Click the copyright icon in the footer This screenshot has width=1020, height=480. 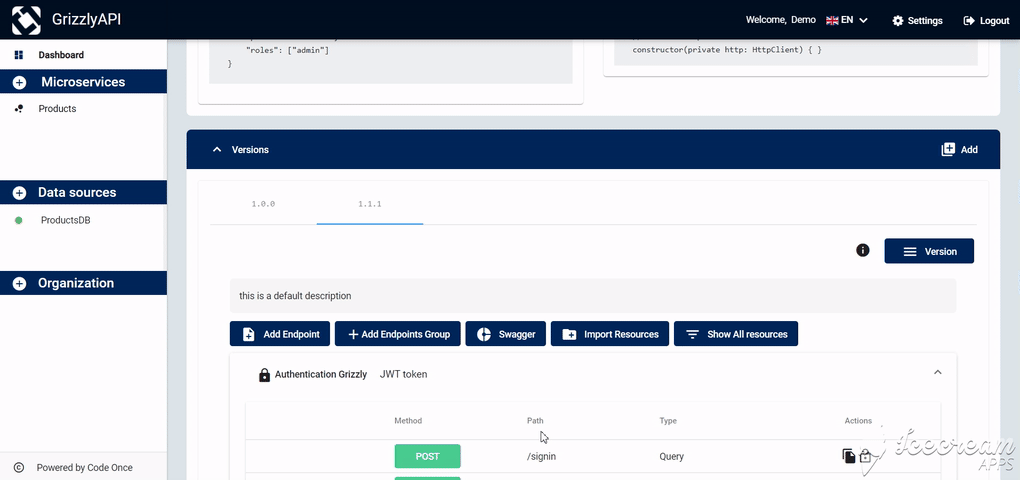point(18,468)
